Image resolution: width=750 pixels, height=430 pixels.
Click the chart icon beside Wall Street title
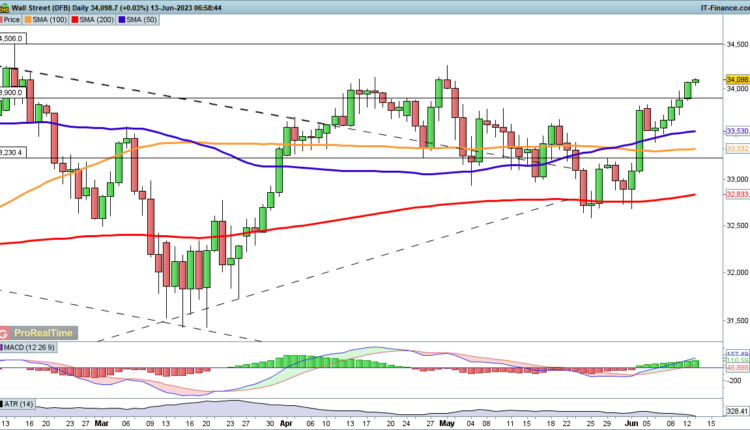[x=6, y=6]
